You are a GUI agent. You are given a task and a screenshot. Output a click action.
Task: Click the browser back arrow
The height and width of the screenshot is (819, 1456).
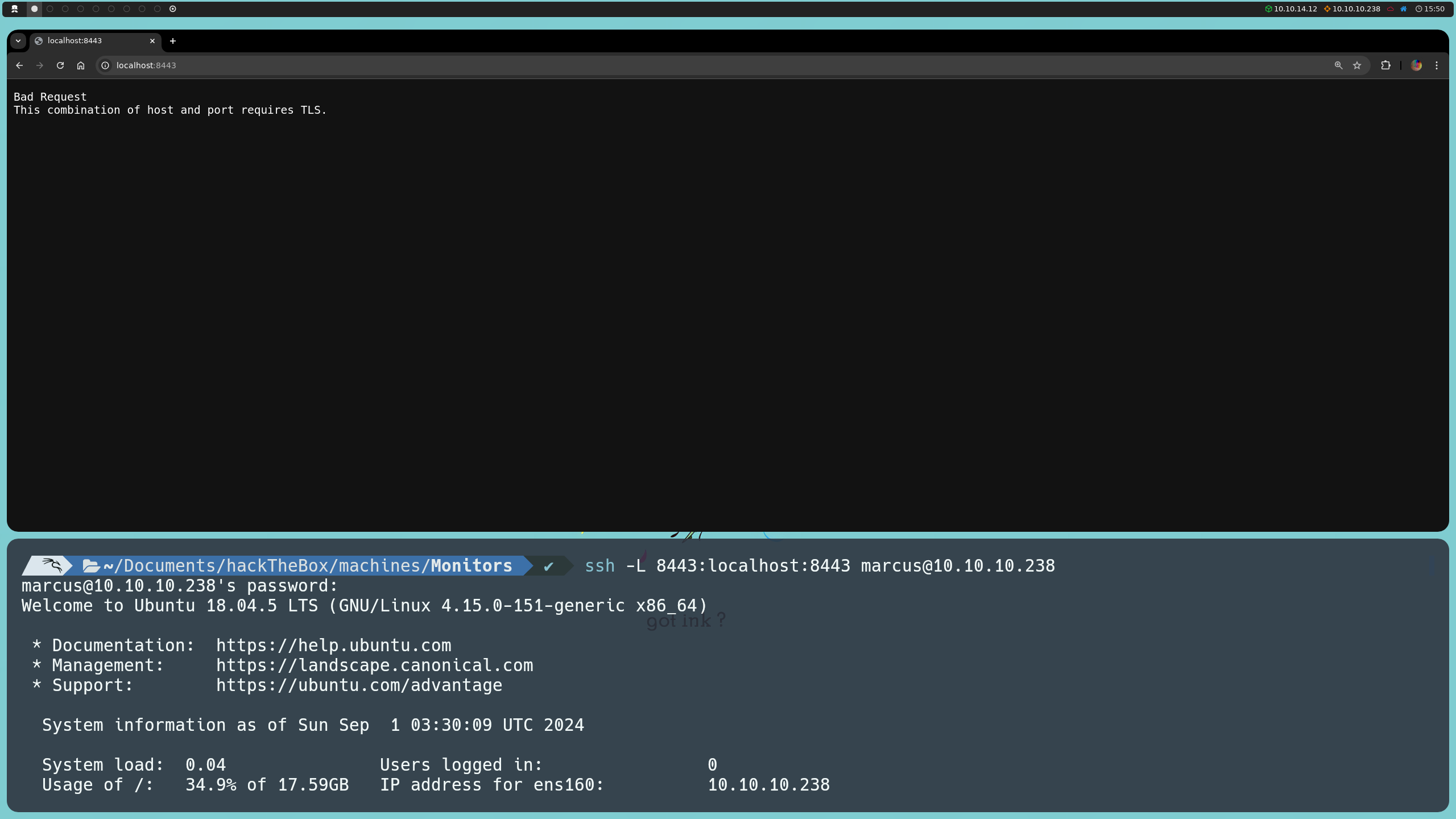[x=19, y=65]
